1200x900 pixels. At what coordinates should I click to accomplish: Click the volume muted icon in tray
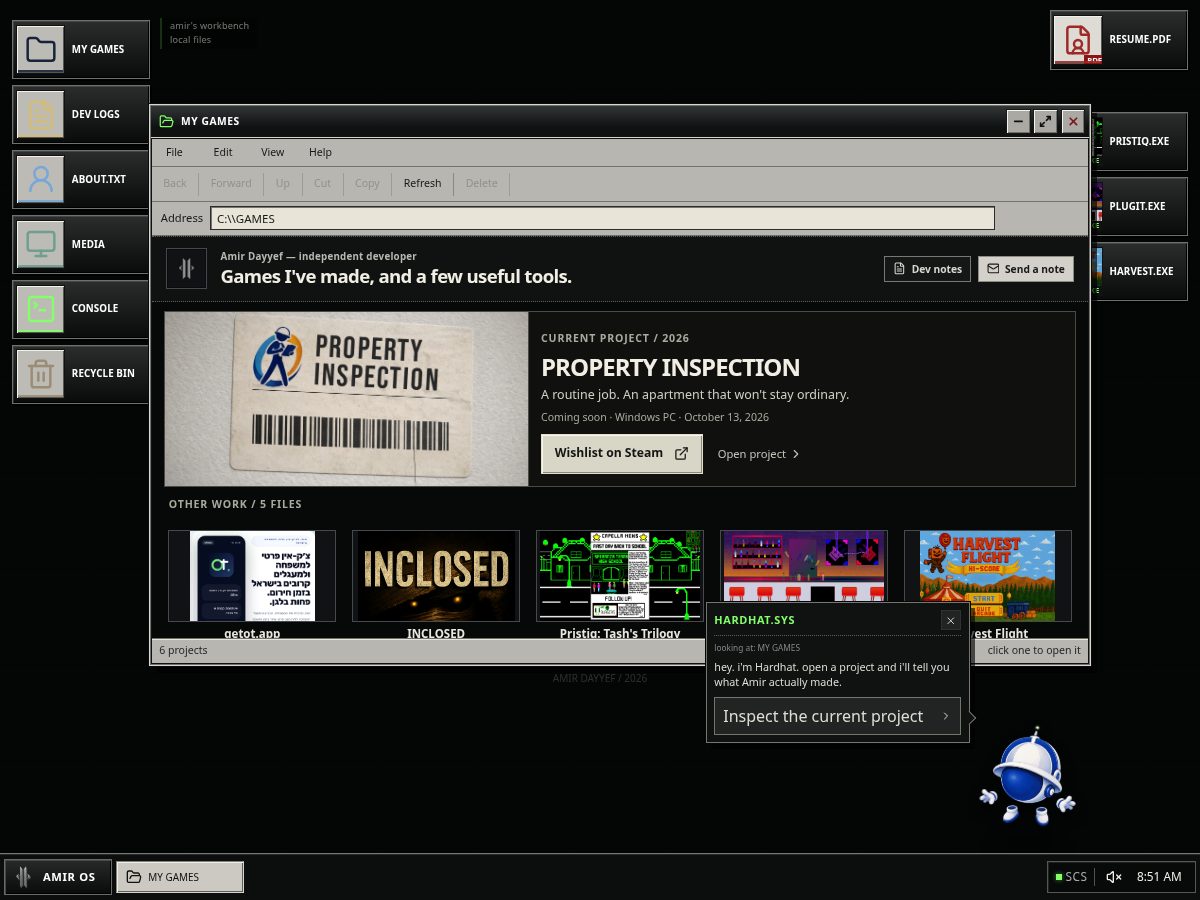(x=1114, y=877)
